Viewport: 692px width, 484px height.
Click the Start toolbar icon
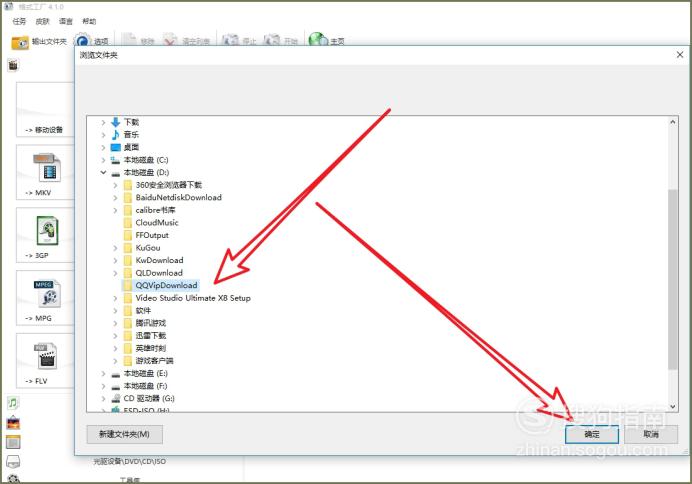coord(271,40)
